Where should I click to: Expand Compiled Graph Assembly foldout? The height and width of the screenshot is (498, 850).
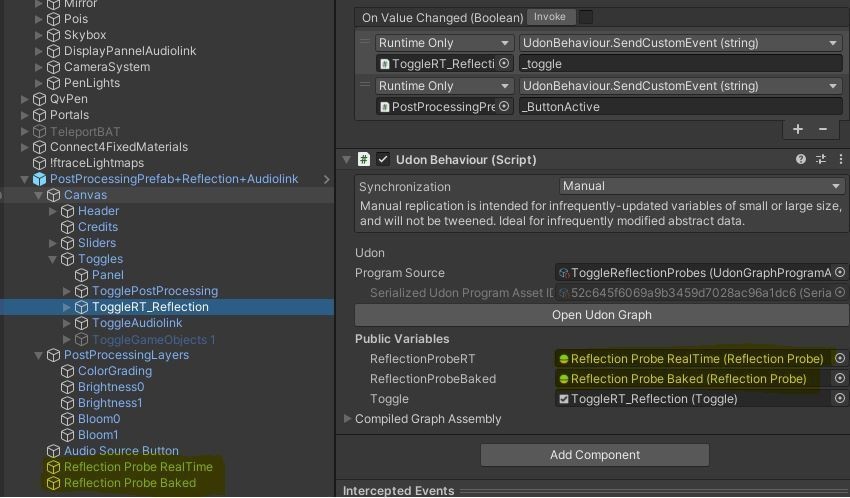[x=347, y=418]
